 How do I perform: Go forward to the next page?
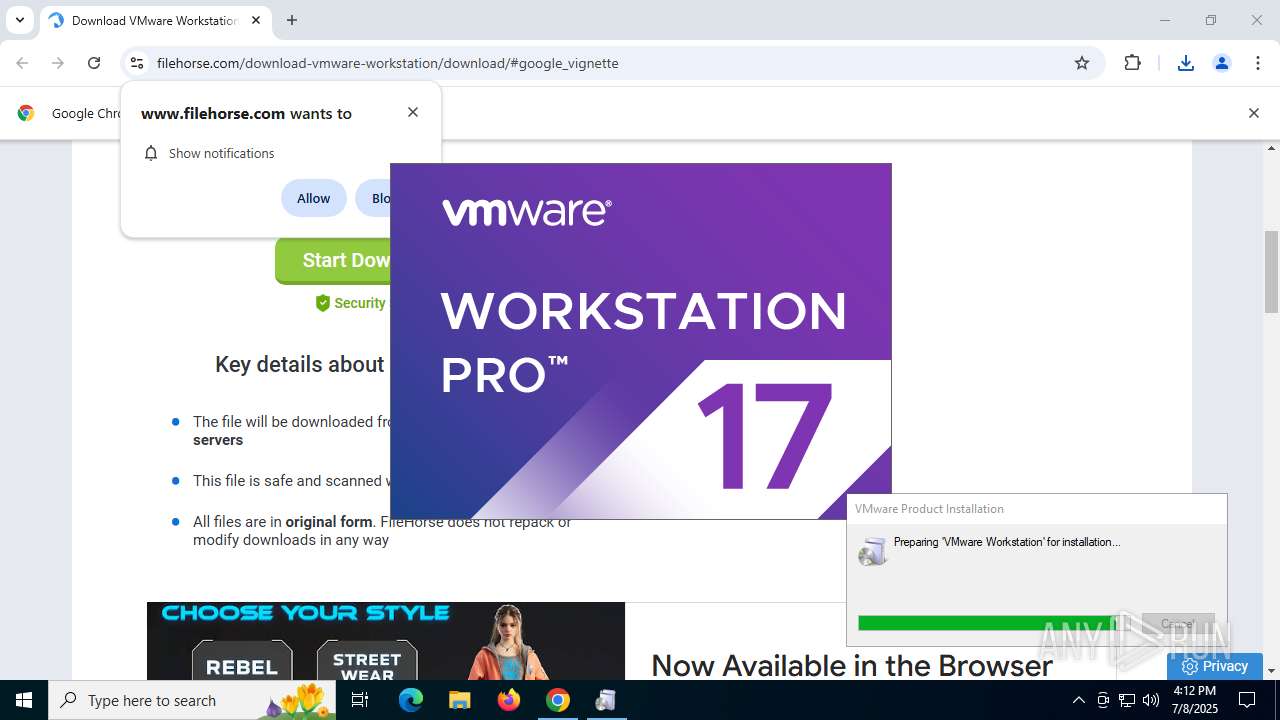[x=58, y=63]
